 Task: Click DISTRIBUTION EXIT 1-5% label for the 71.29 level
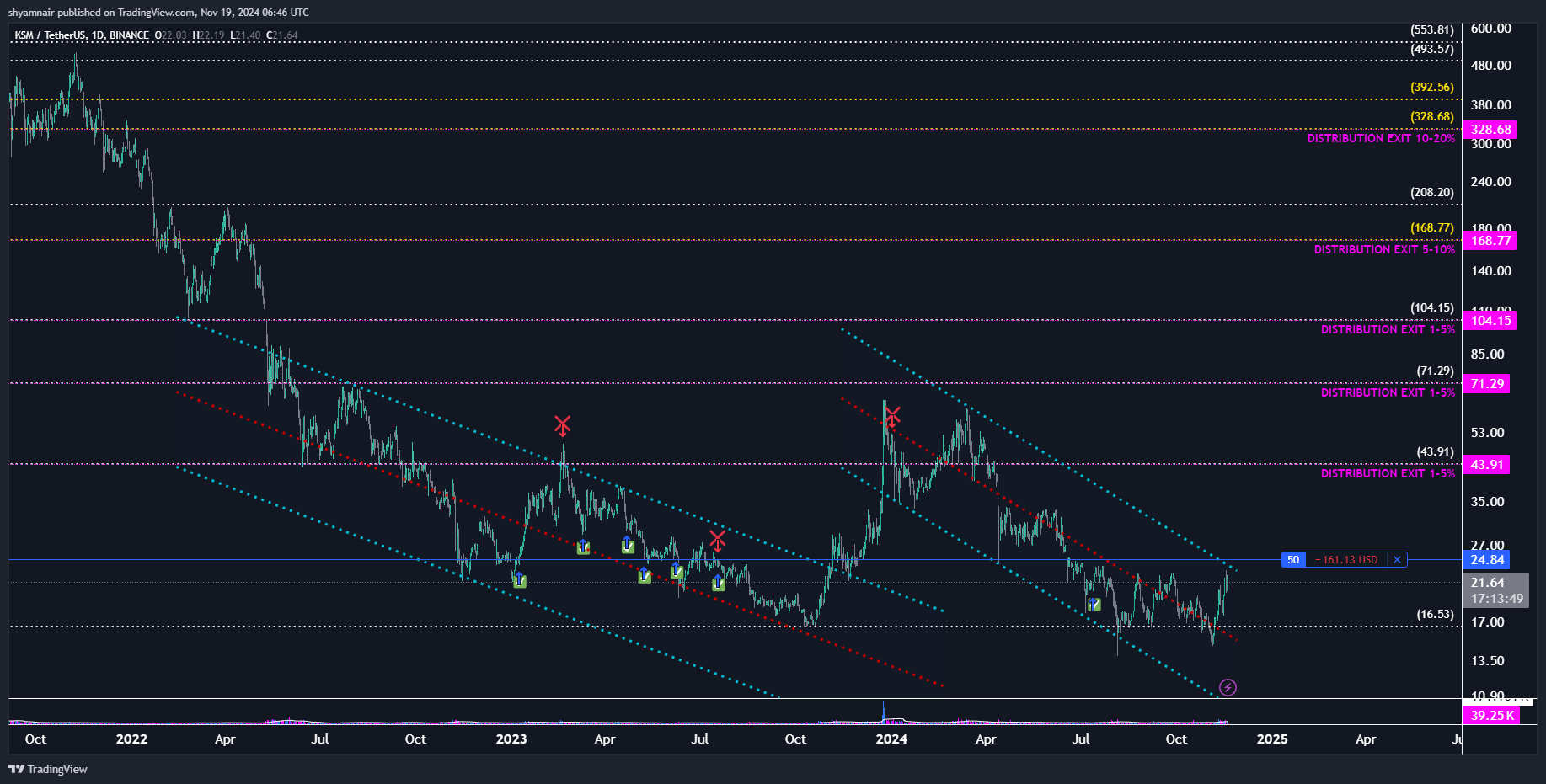pos(1388,393)
